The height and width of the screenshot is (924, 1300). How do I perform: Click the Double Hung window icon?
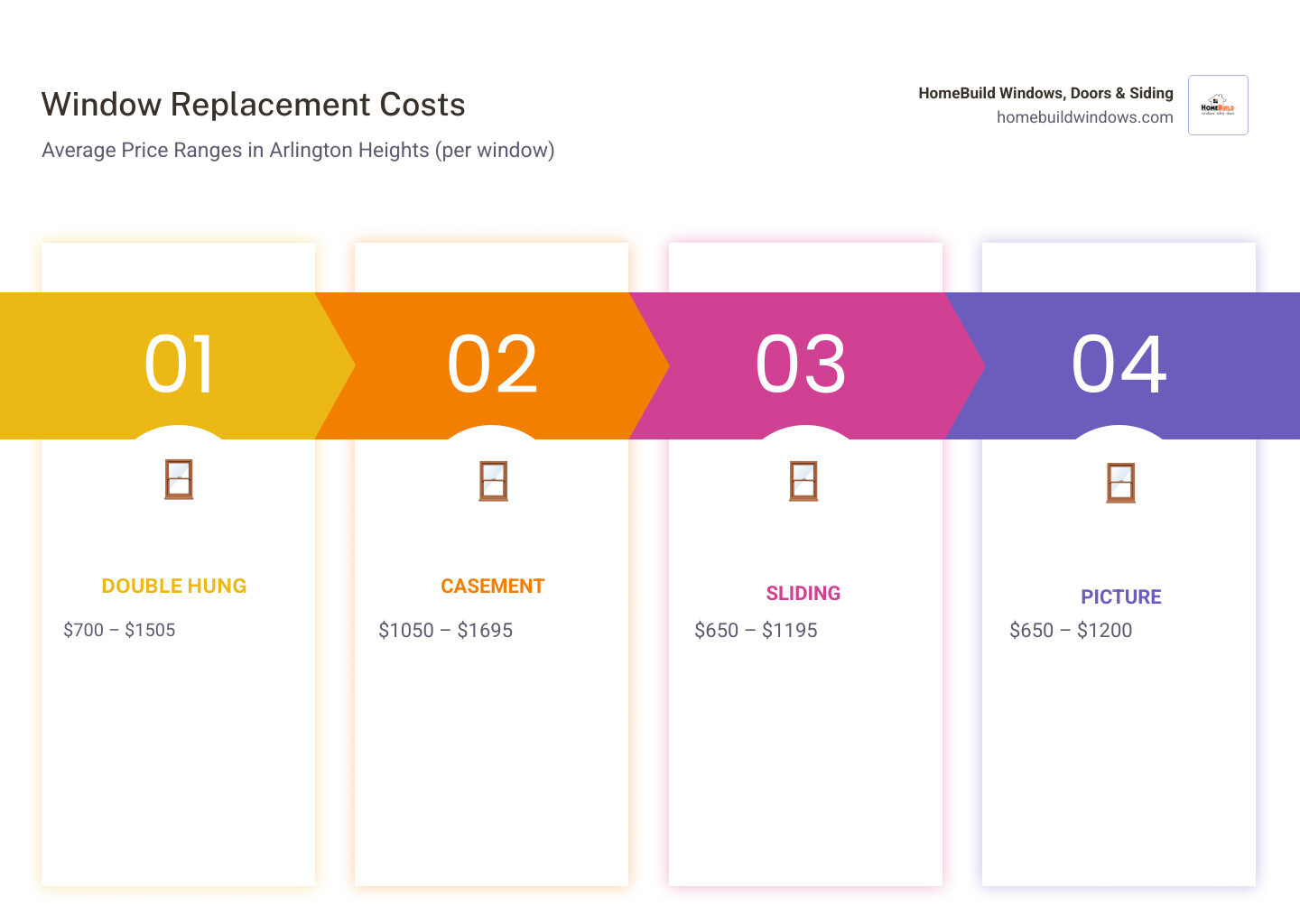(178, 480)
